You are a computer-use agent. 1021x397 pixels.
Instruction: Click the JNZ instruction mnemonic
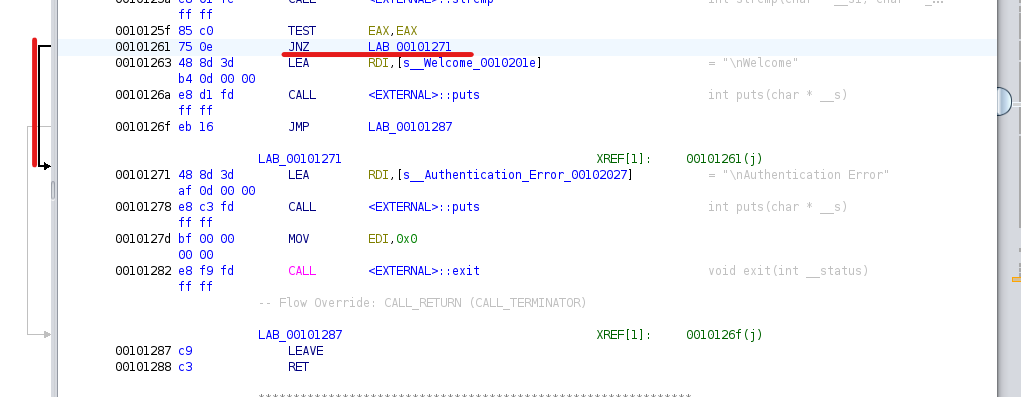point(298,47)
